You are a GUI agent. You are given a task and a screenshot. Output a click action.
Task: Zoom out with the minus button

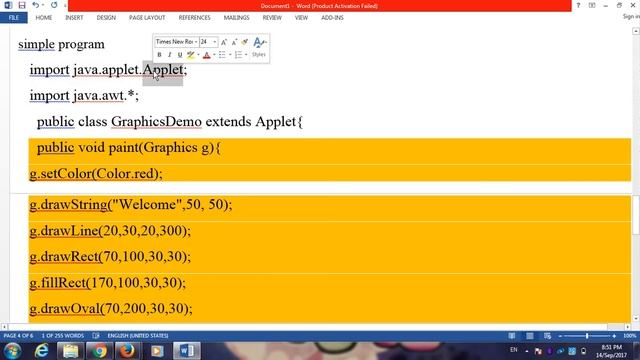pyautogui.click(x=560, y=336)
